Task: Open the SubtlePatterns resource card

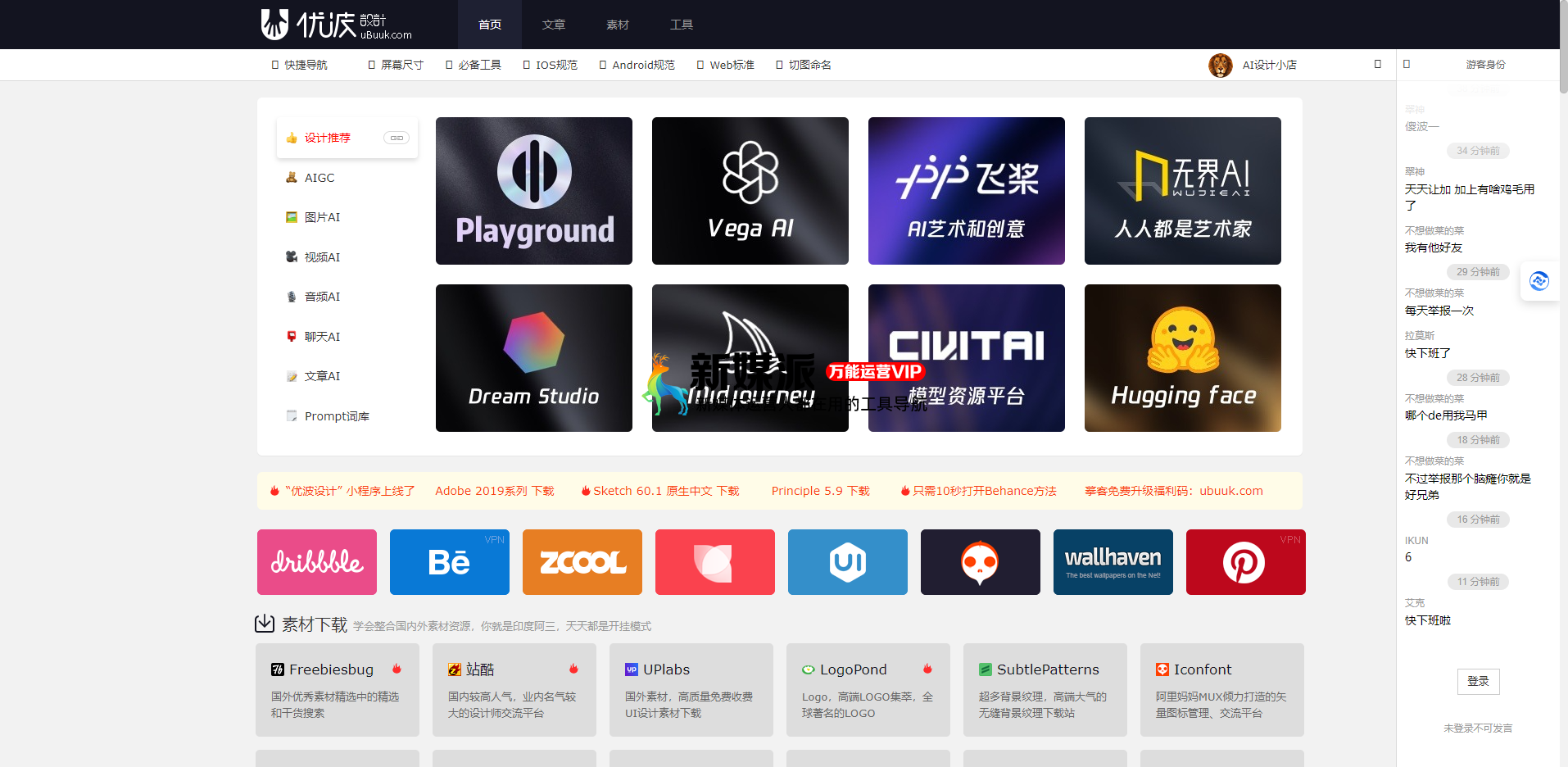Action: [1045, 690]
